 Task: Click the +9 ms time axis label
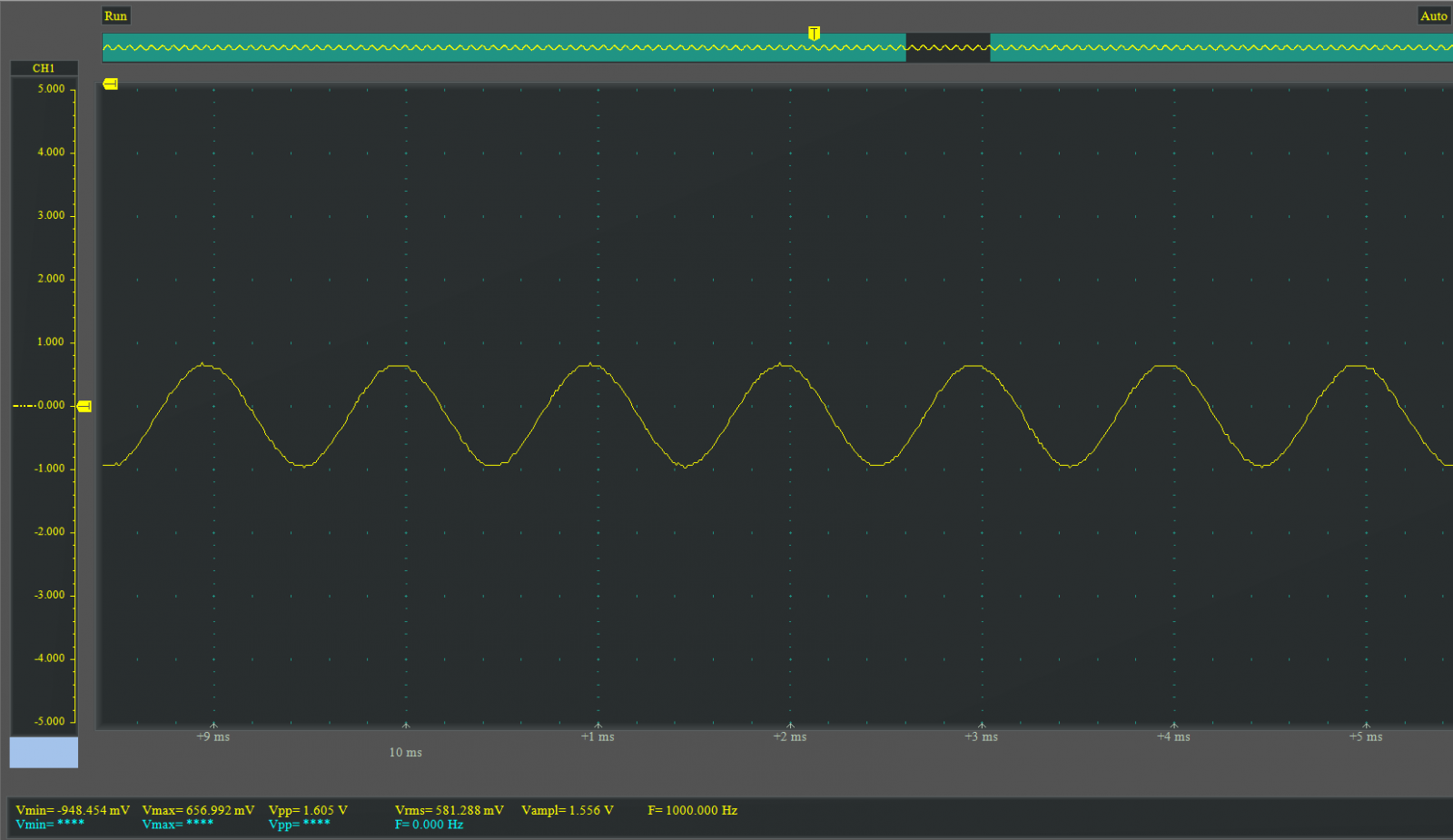click(x=213, y=736)
